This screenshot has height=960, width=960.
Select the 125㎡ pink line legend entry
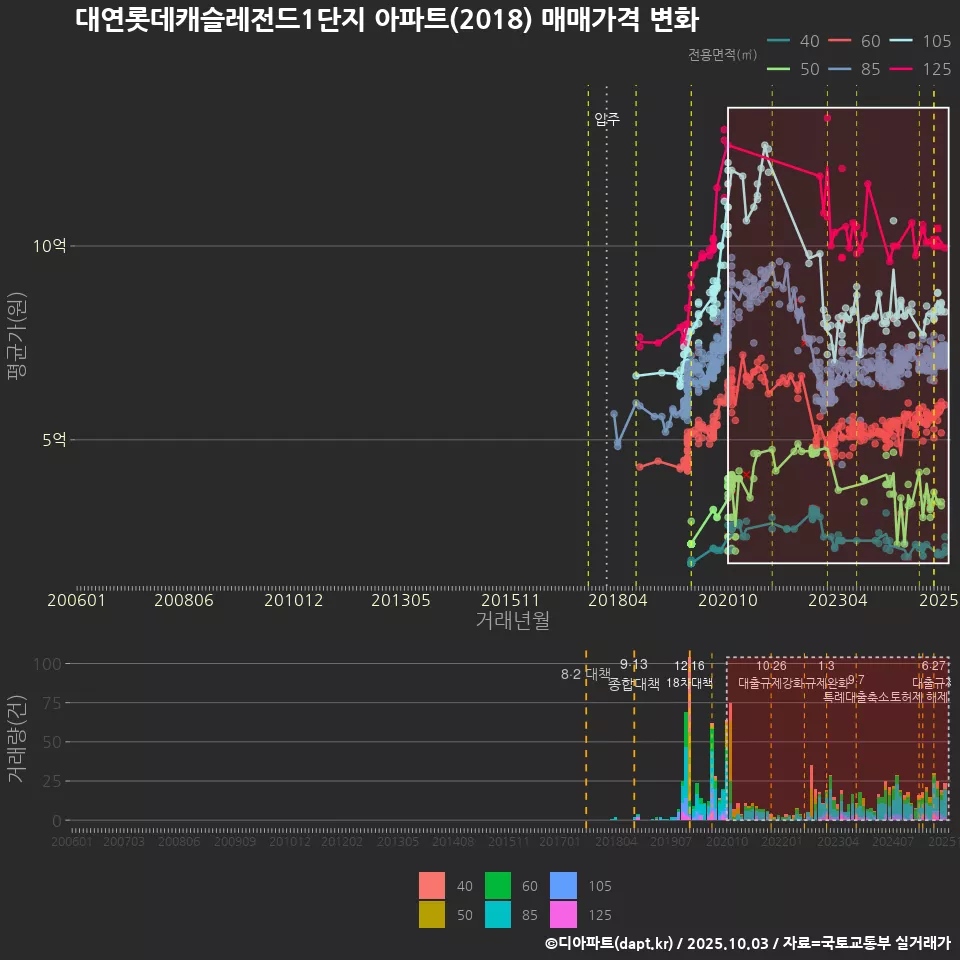pyautogui.click(x=903, y=69)
